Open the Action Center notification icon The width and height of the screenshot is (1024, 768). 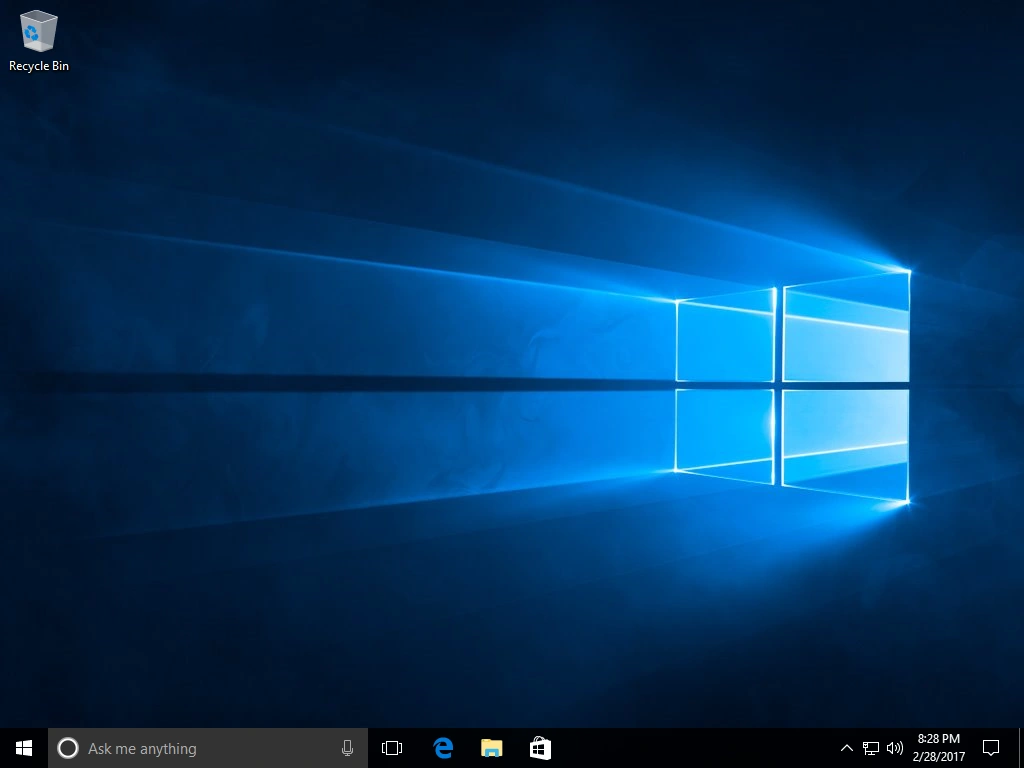click(x=990, y=747)
